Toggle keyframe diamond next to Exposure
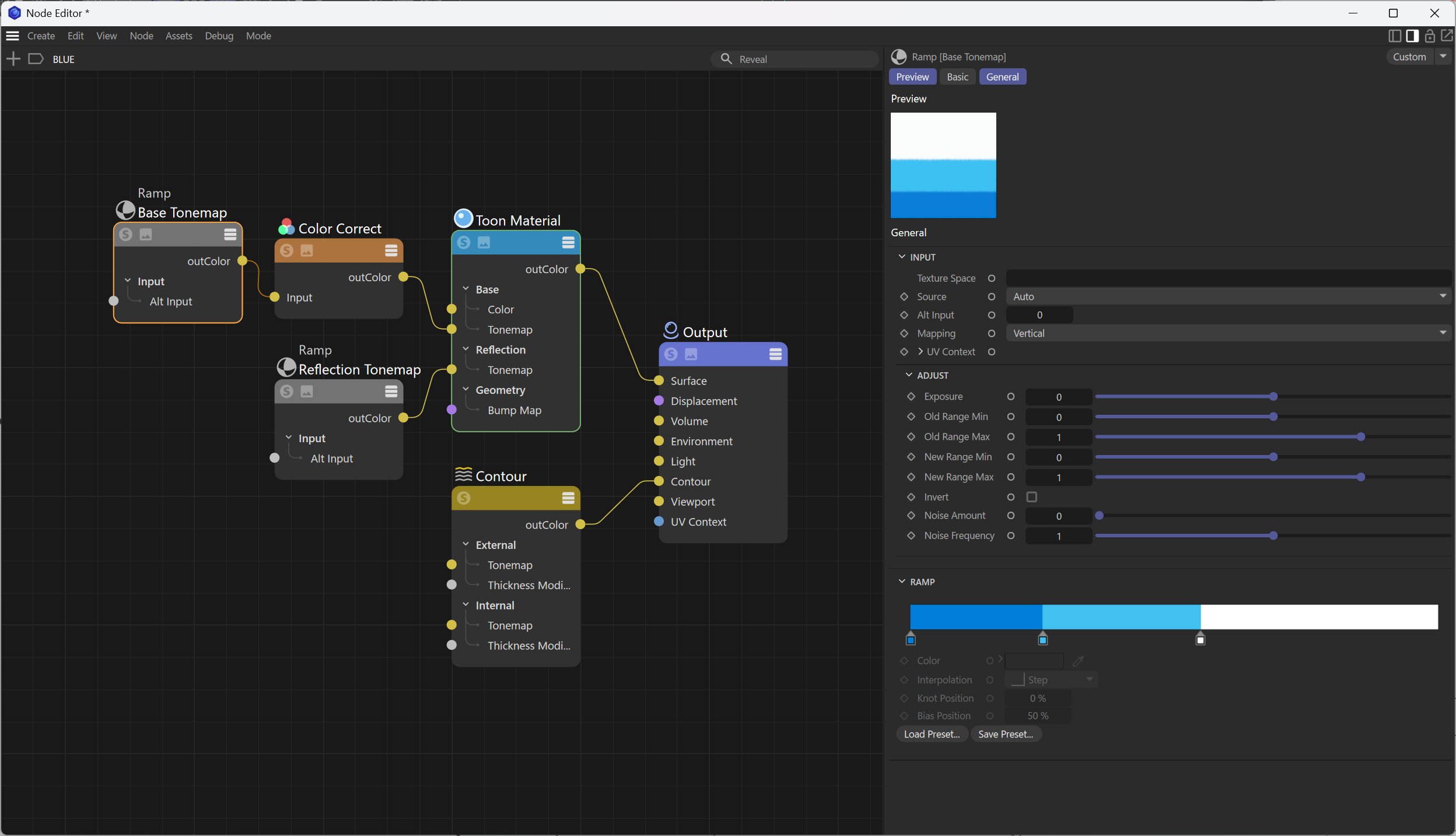This screenshot has height=836, width=1456. coord(911,397)
